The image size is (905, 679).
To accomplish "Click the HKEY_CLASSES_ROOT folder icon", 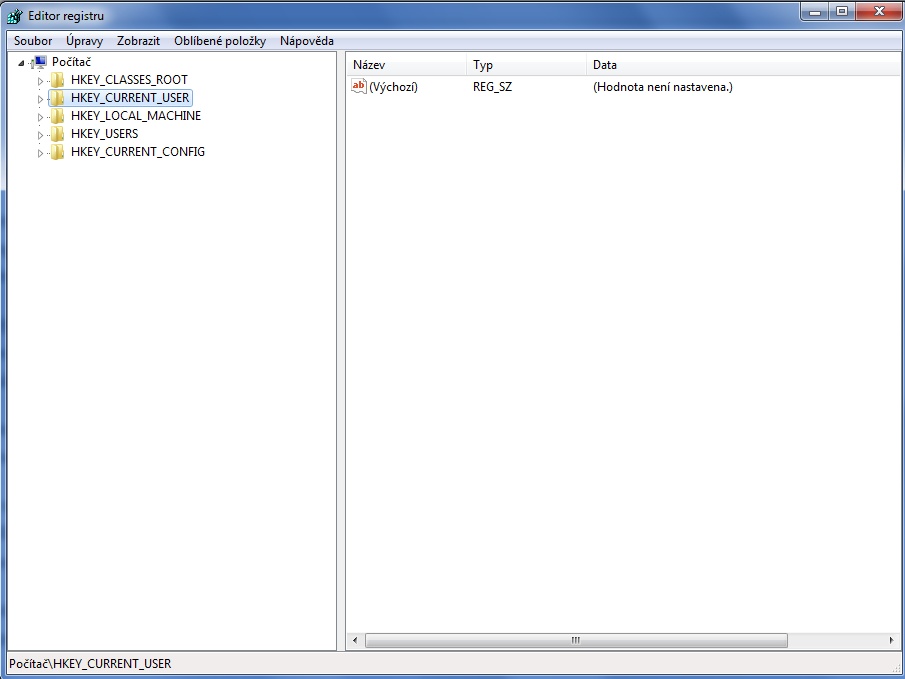I will point(57,80).
